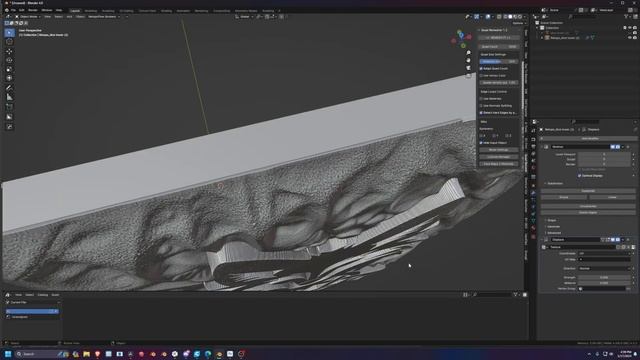Screen dimensions: 640x360
Task: Click the License Manager button
Action: coord(499,157)
